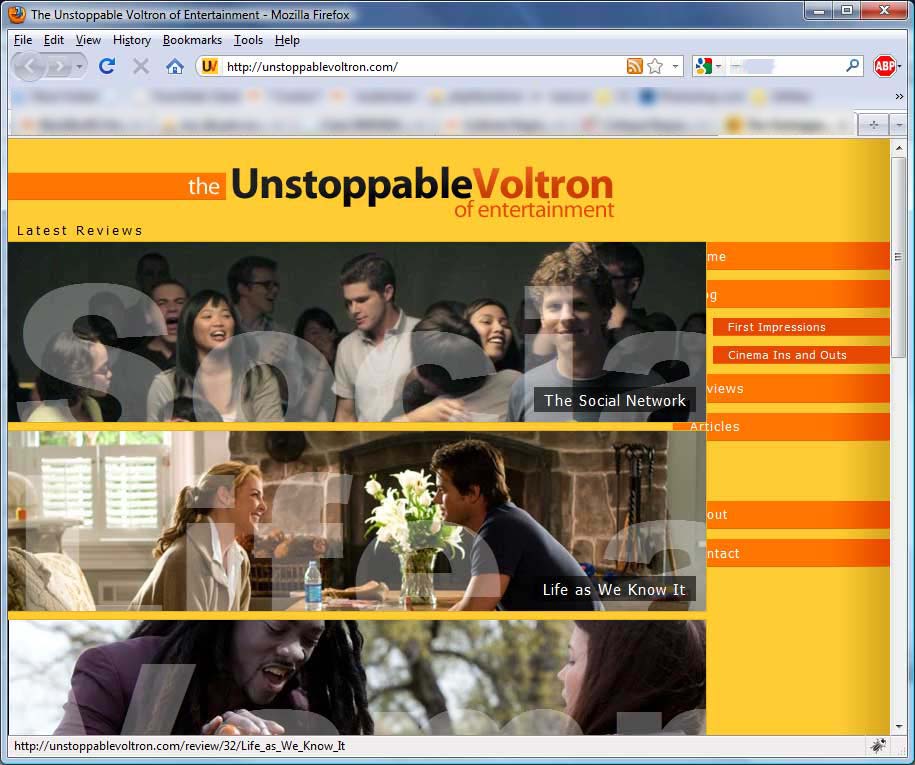Click The Social Network title label

pyautogui.click(x=614, y=400)
